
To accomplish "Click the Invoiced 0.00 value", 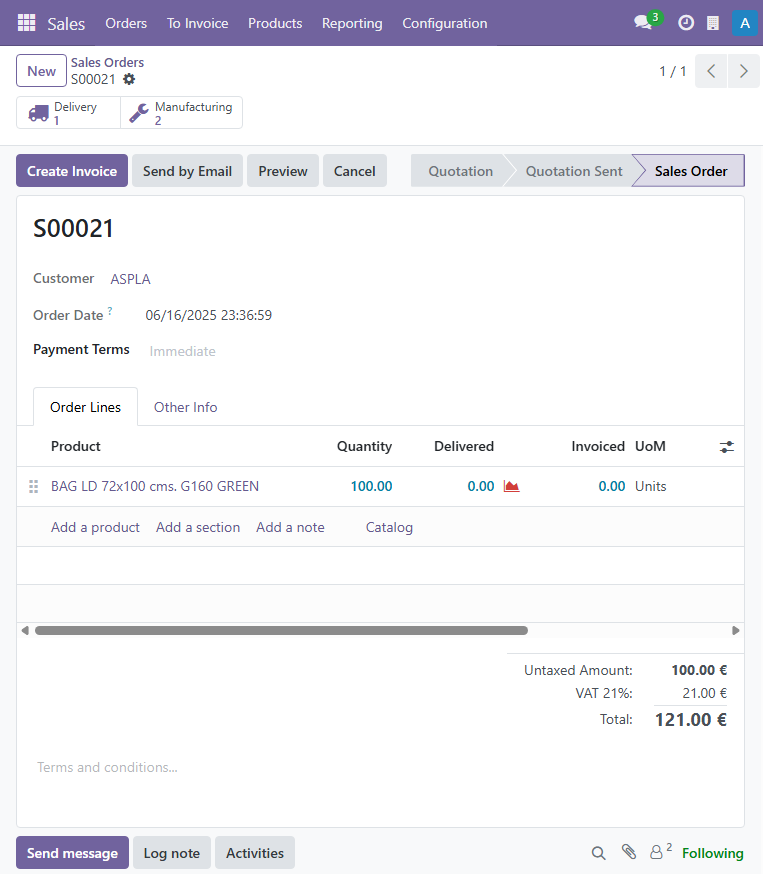I will [611, 487].
